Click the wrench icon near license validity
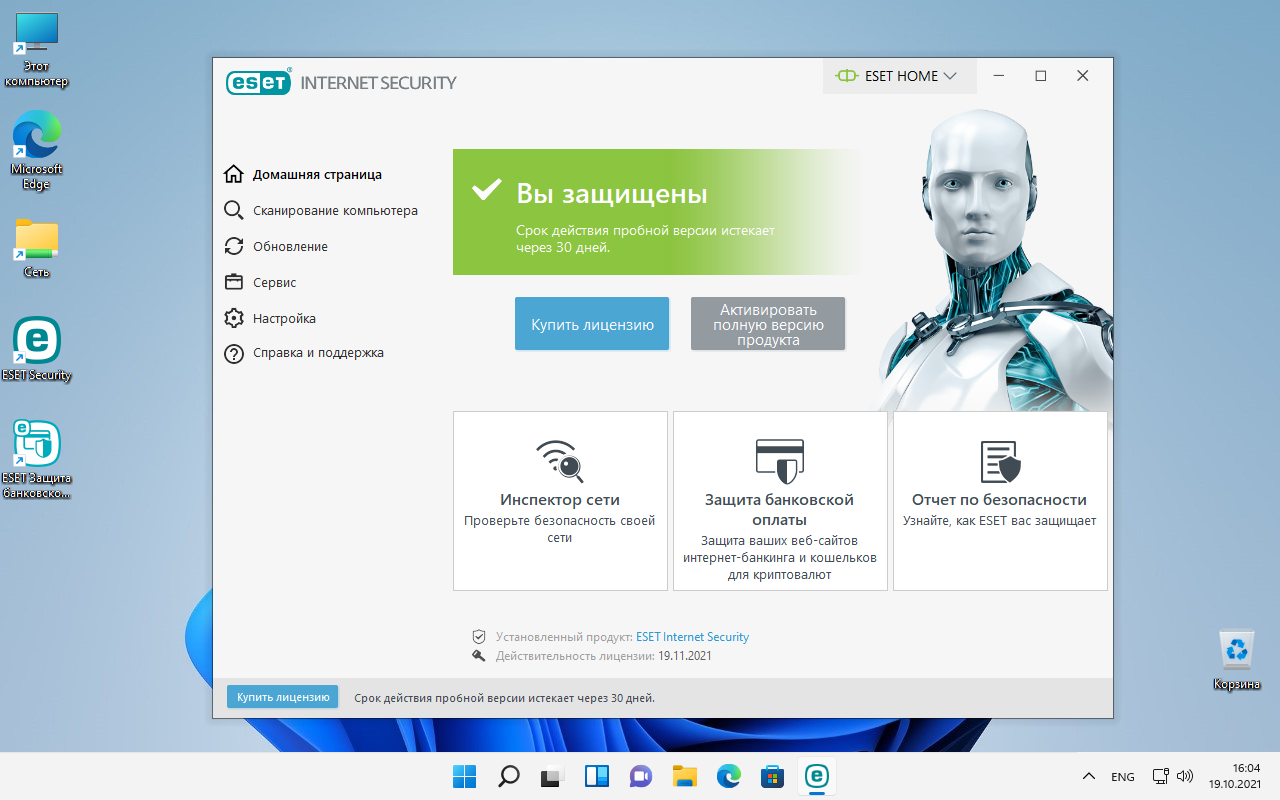1280x800 pixels. (x=479, y=655)
